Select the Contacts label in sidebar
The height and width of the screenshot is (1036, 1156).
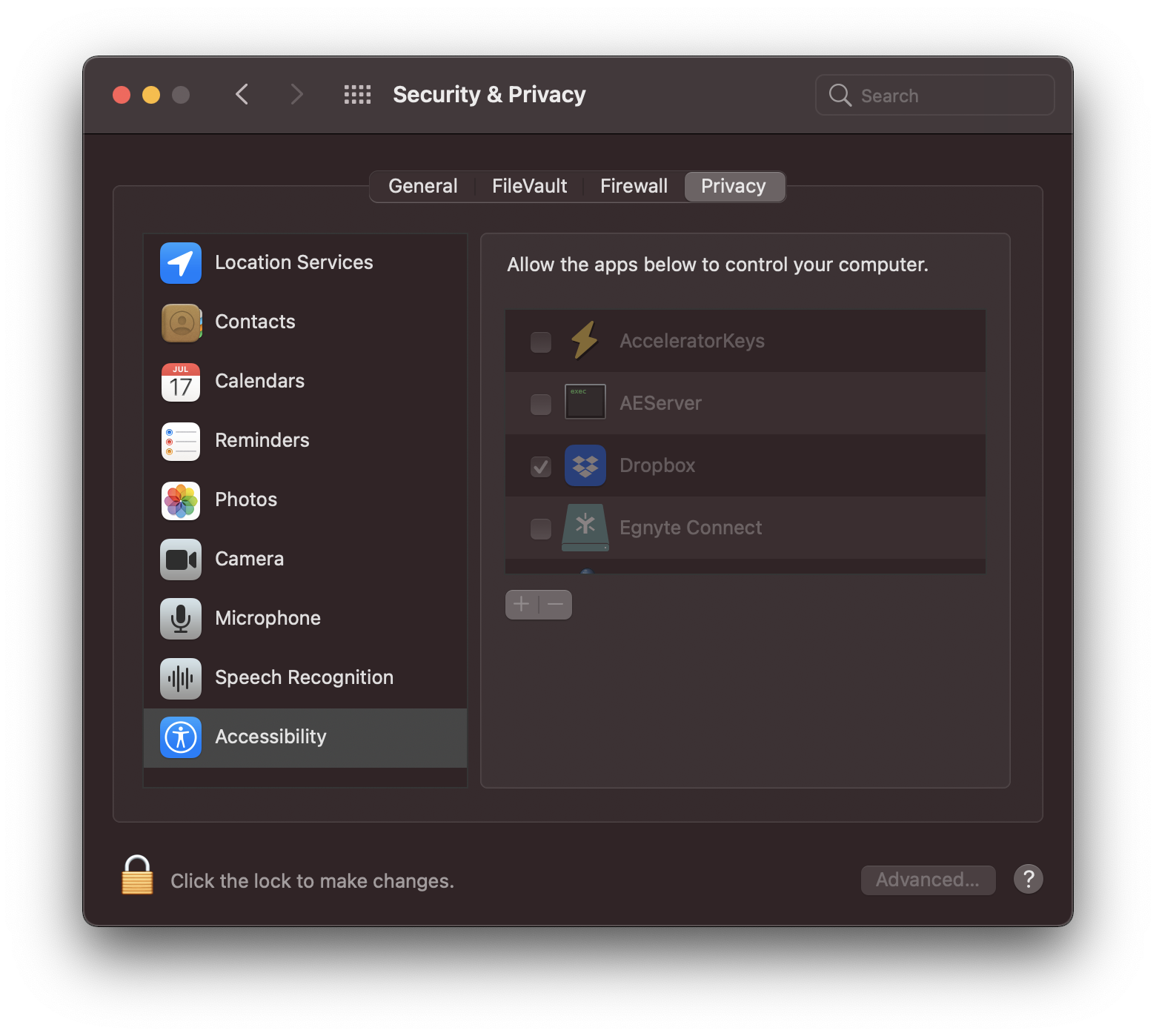pyautogui.click(x=255, y=322)
